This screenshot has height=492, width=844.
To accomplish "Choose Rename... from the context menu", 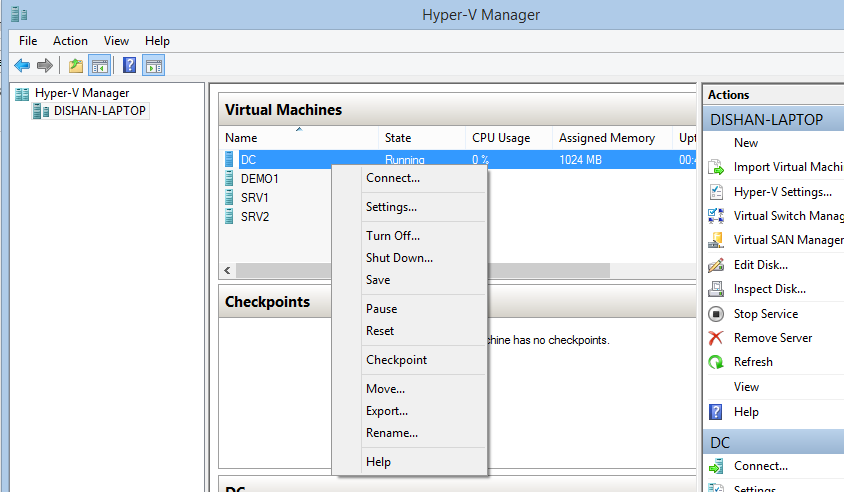I will pos(410,433).
